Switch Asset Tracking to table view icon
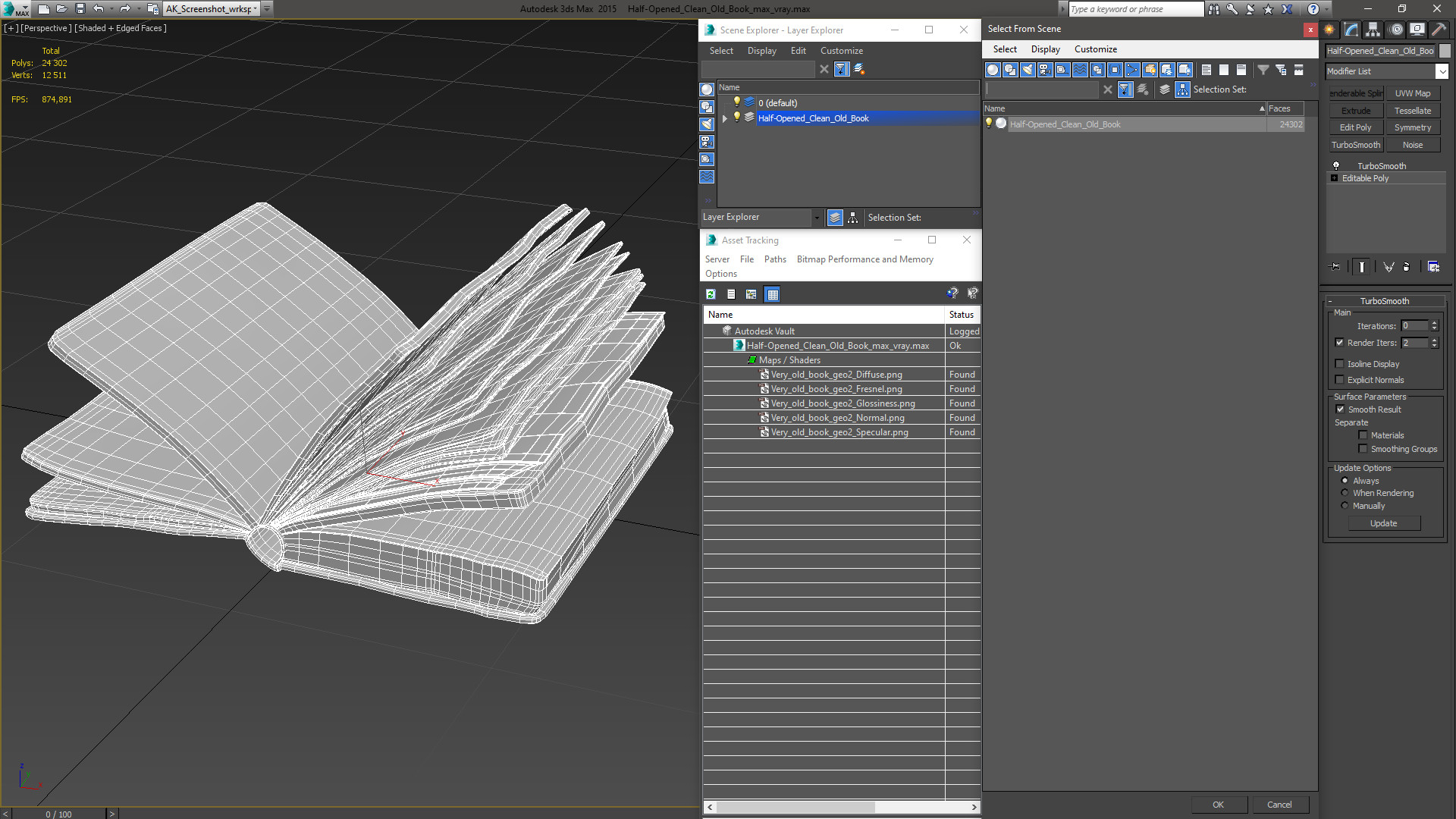Image resolution: width=1456 pixels, height=819 pixels. (772, 294)
